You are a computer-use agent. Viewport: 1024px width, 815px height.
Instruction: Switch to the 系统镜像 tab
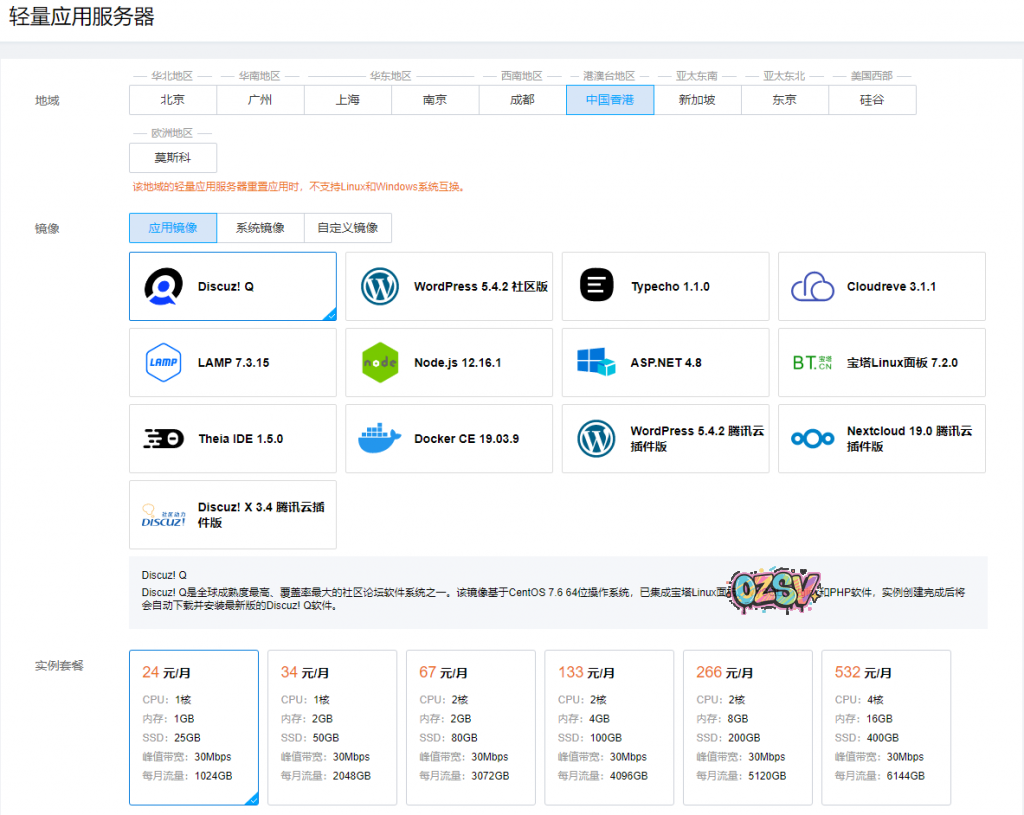click(x=260, y=228)
